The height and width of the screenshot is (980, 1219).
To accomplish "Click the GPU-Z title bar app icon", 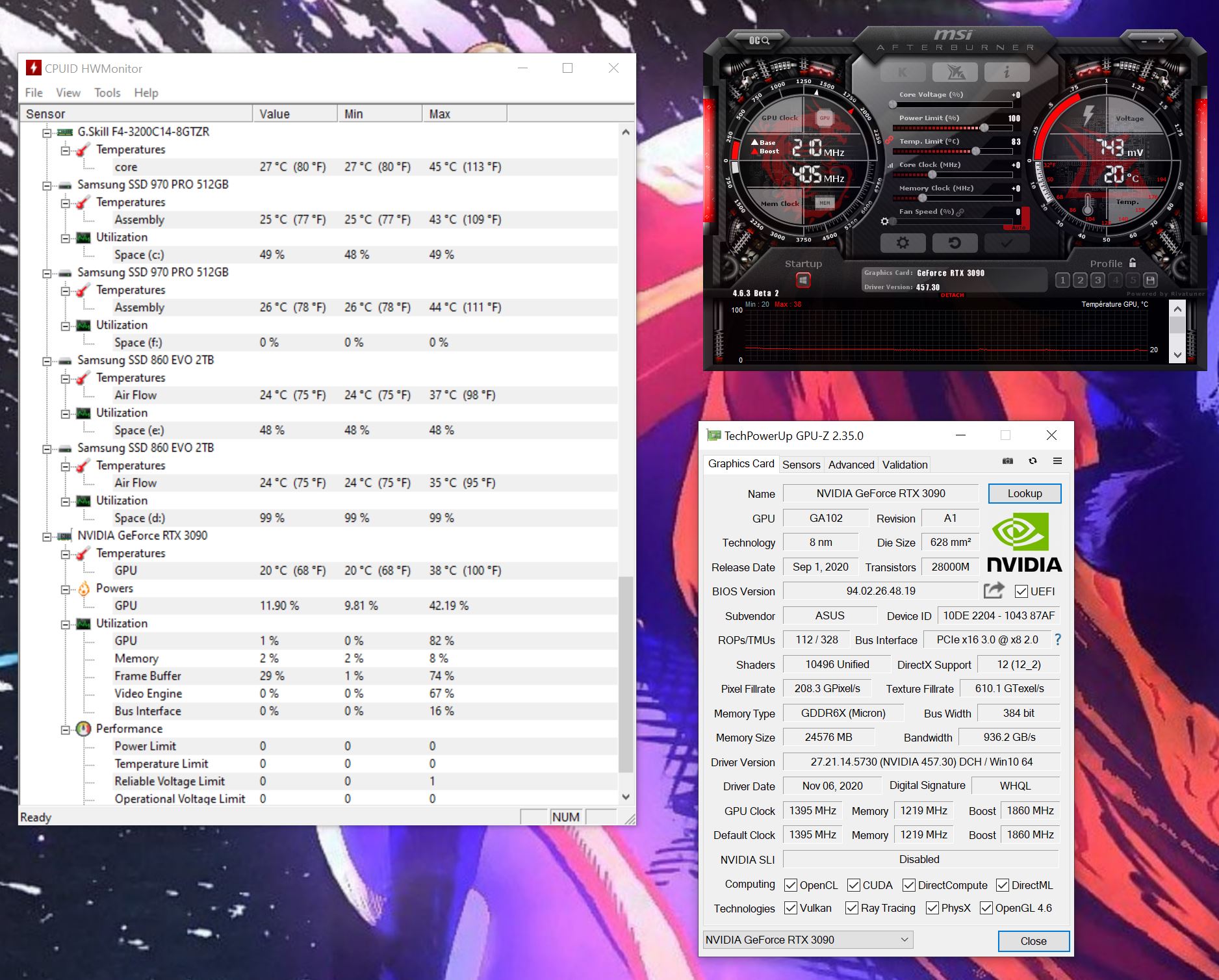I will [714, 435].
